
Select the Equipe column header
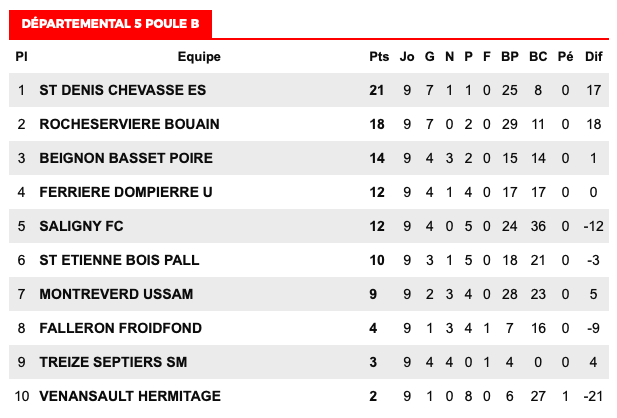tap(199, 57)
